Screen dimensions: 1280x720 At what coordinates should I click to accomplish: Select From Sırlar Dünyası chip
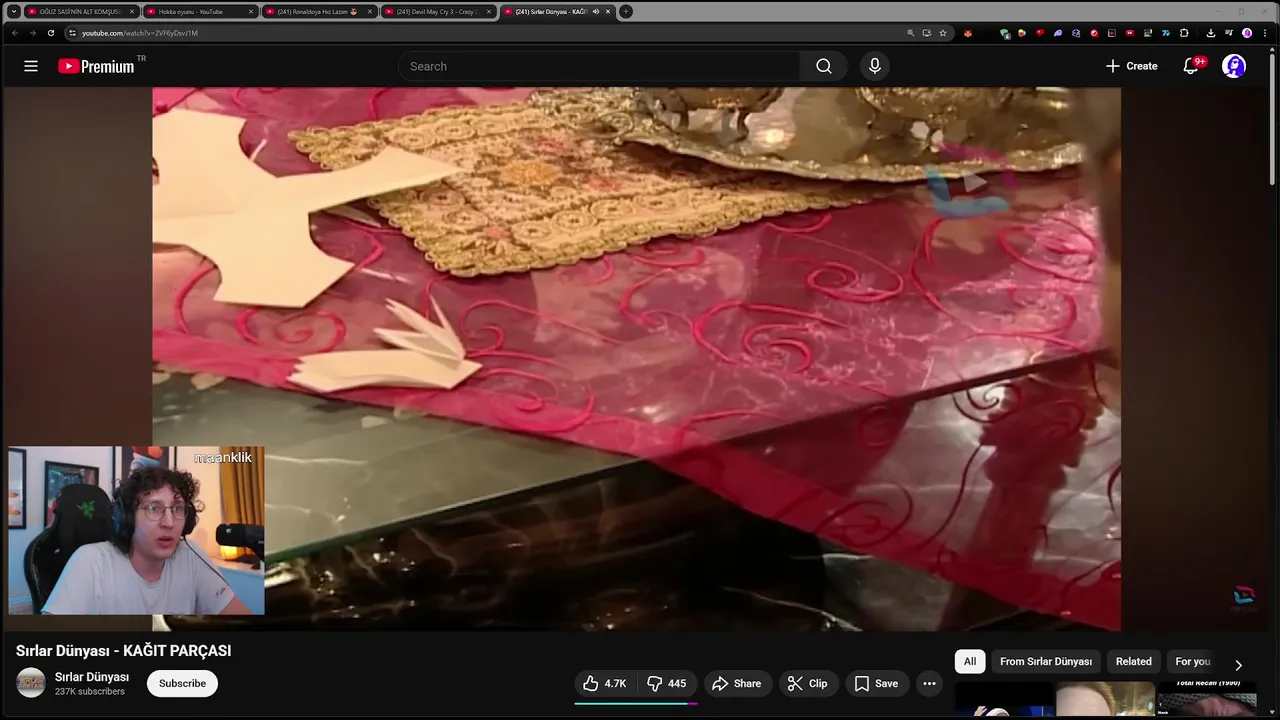(1046, 661)
